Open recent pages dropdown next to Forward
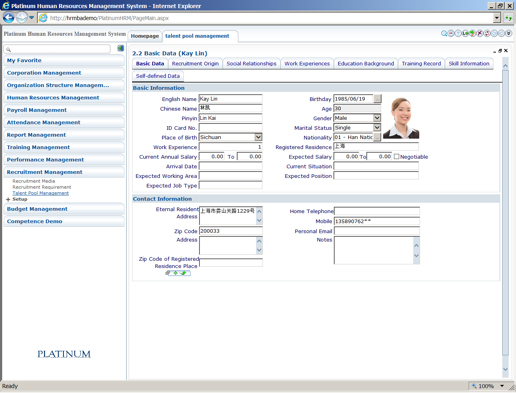 pyautogui.click(x=31, y=18)
